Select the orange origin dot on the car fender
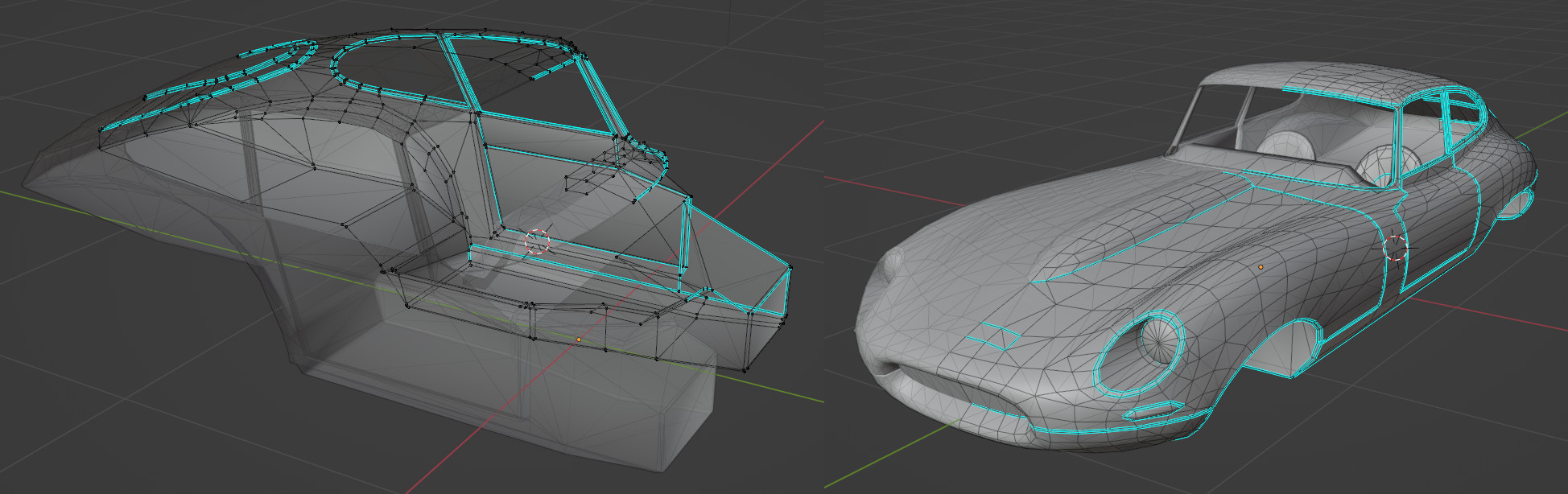The width and height of the screenshot is (1568, 494). (x=1261, y=266)
